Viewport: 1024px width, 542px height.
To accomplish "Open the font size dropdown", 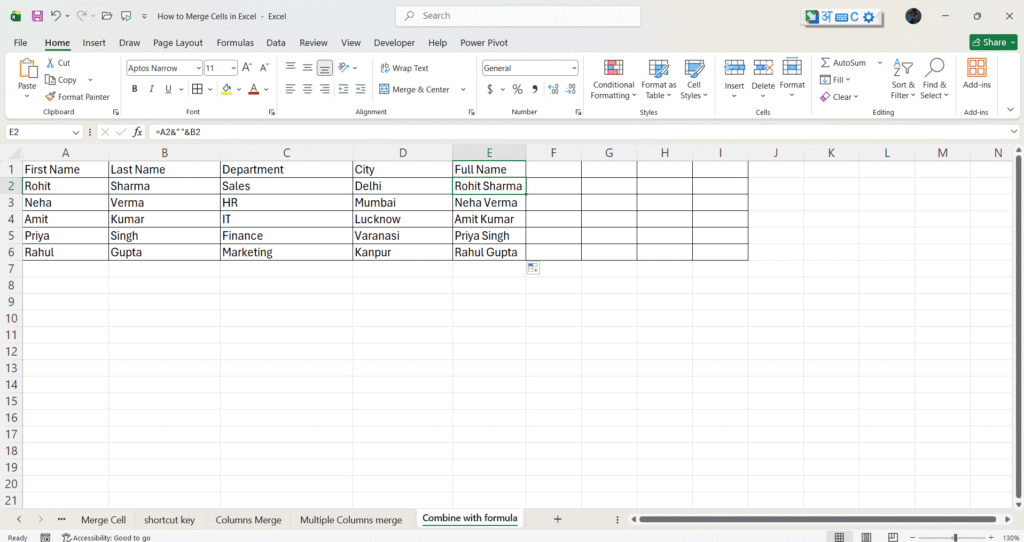I will coord(233,68).
